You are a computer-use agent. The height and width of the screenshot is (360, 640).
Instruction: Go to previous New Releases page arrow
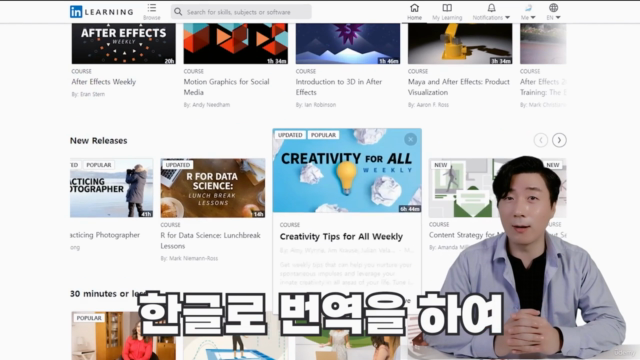[x=541, y=140]
